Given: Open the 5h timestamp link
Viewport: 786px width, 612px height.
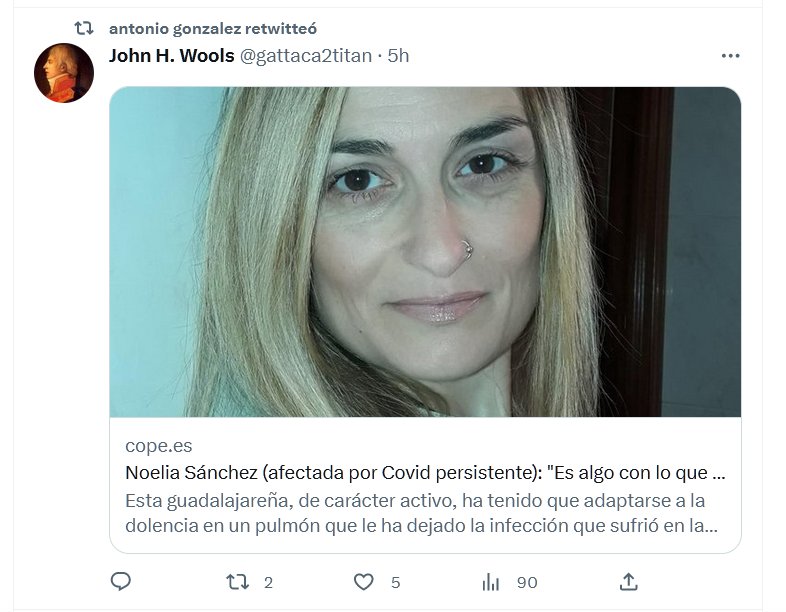Looking at the screenshot, I should 399,56.
